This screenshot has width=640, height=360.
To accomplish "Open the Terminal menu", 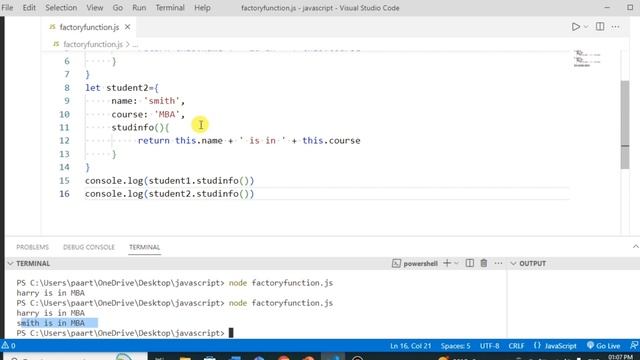I will pyautogui.click(x=170, y=8).
